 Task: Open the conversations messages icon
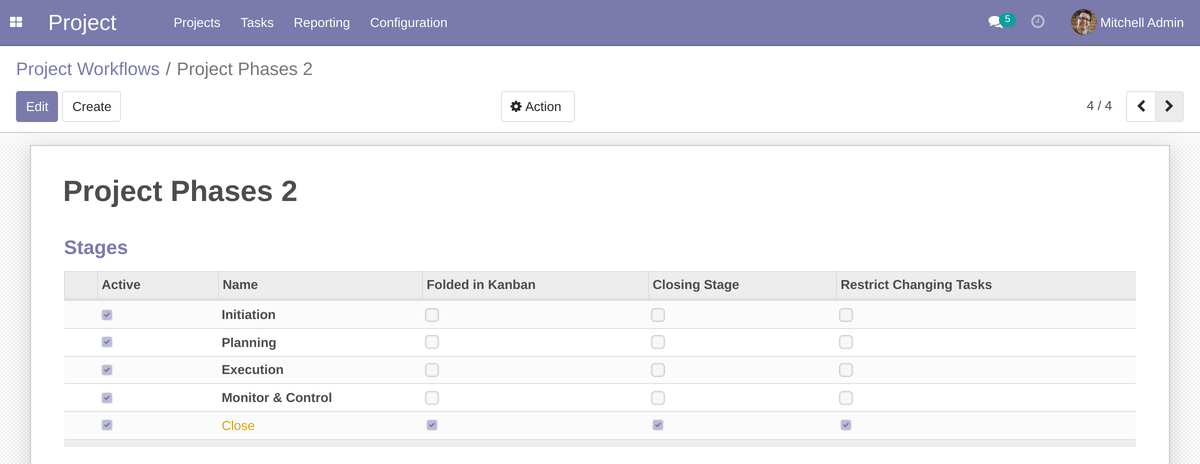click(995, 22)
